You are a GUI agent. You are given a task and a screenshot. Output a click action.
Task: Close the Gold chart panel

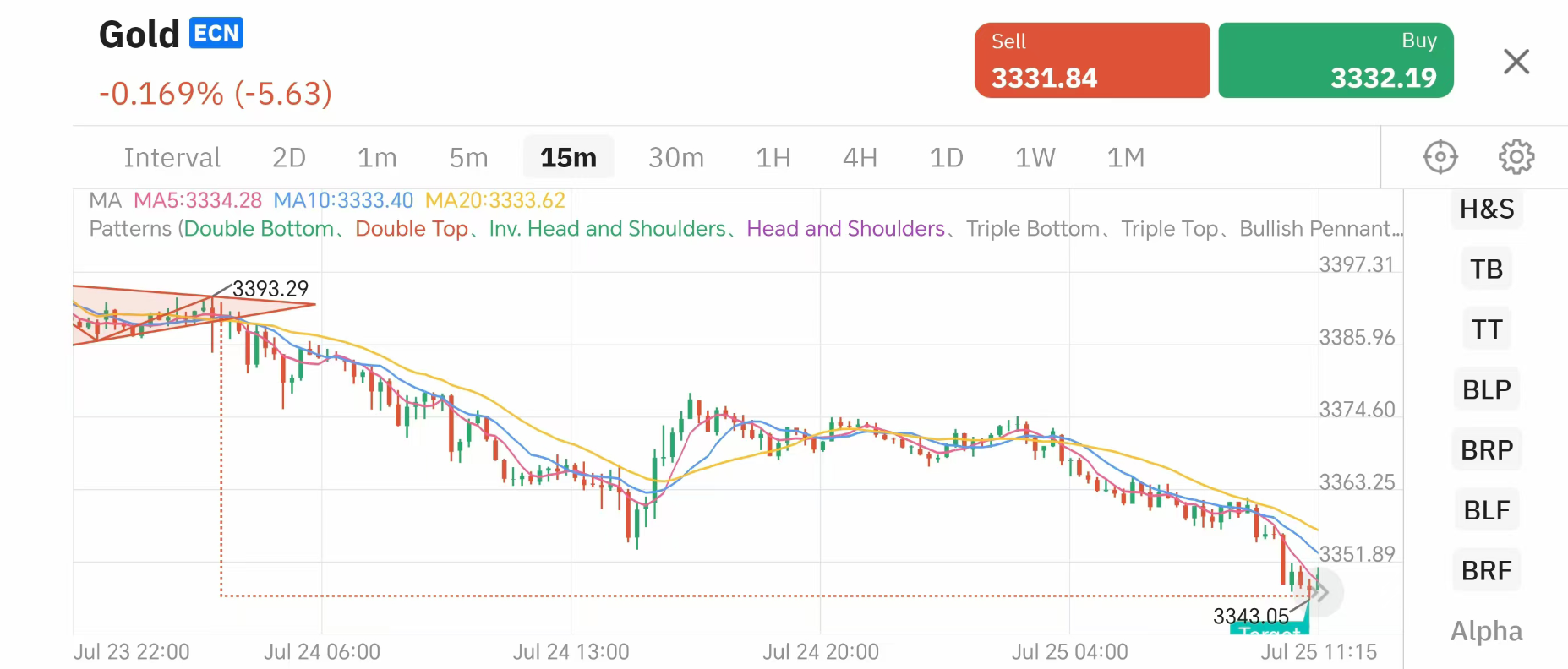(x=1516, y=62)
